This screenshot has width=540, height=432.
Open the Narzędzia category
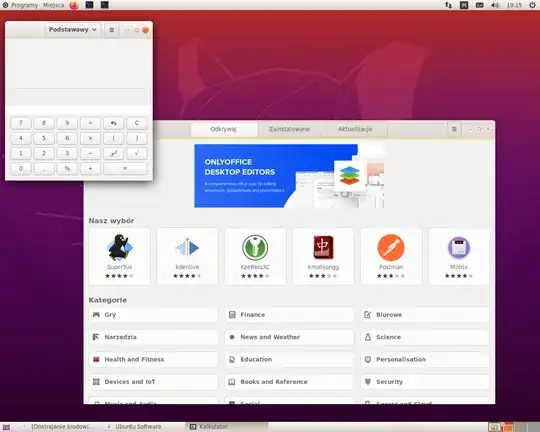tap(154, 337)
